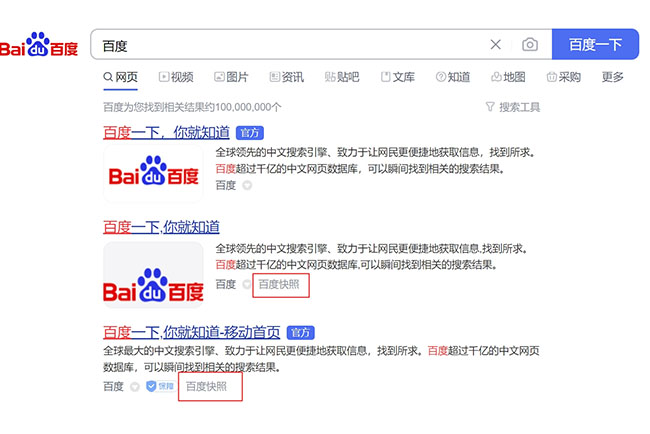
Task: Click the 百度 source text in second result
Action: point(226,284)
